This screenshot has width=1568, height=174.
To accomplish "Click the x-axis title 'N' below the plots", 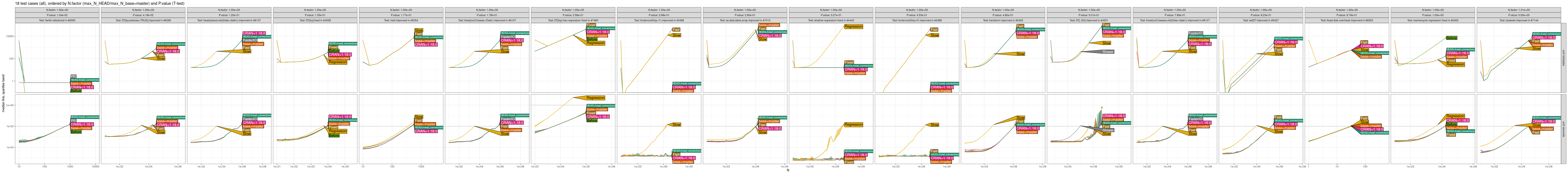I will 788,170.
